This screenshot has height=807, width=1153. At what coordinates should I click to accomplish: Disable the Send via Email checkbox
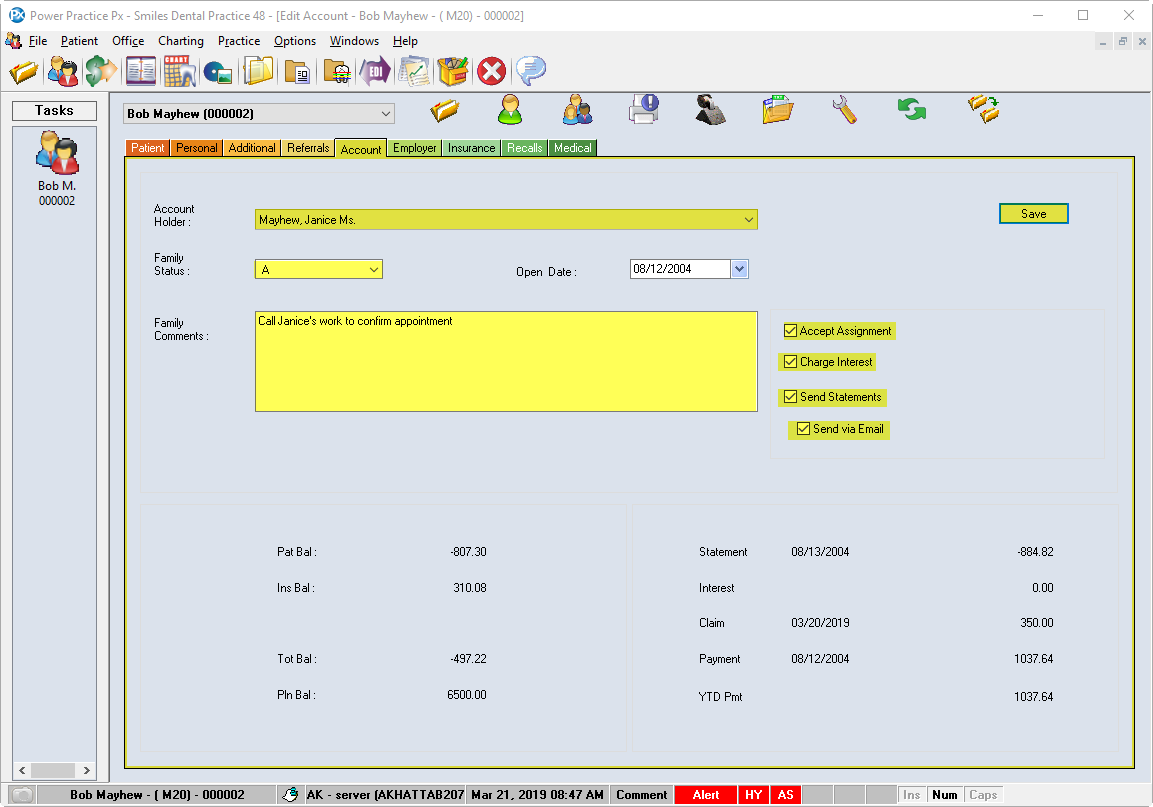click(x=804, y=429)
